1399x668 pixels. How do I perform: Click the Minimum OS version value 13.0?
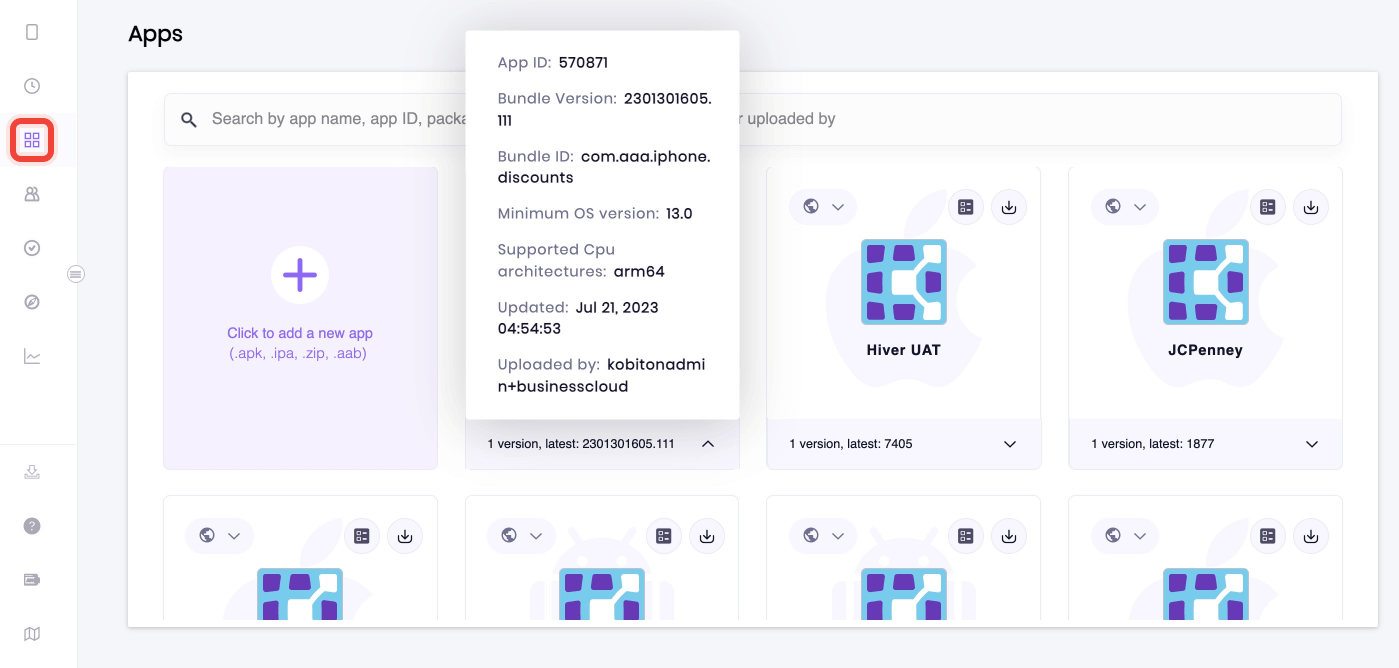tap(679, 214)
